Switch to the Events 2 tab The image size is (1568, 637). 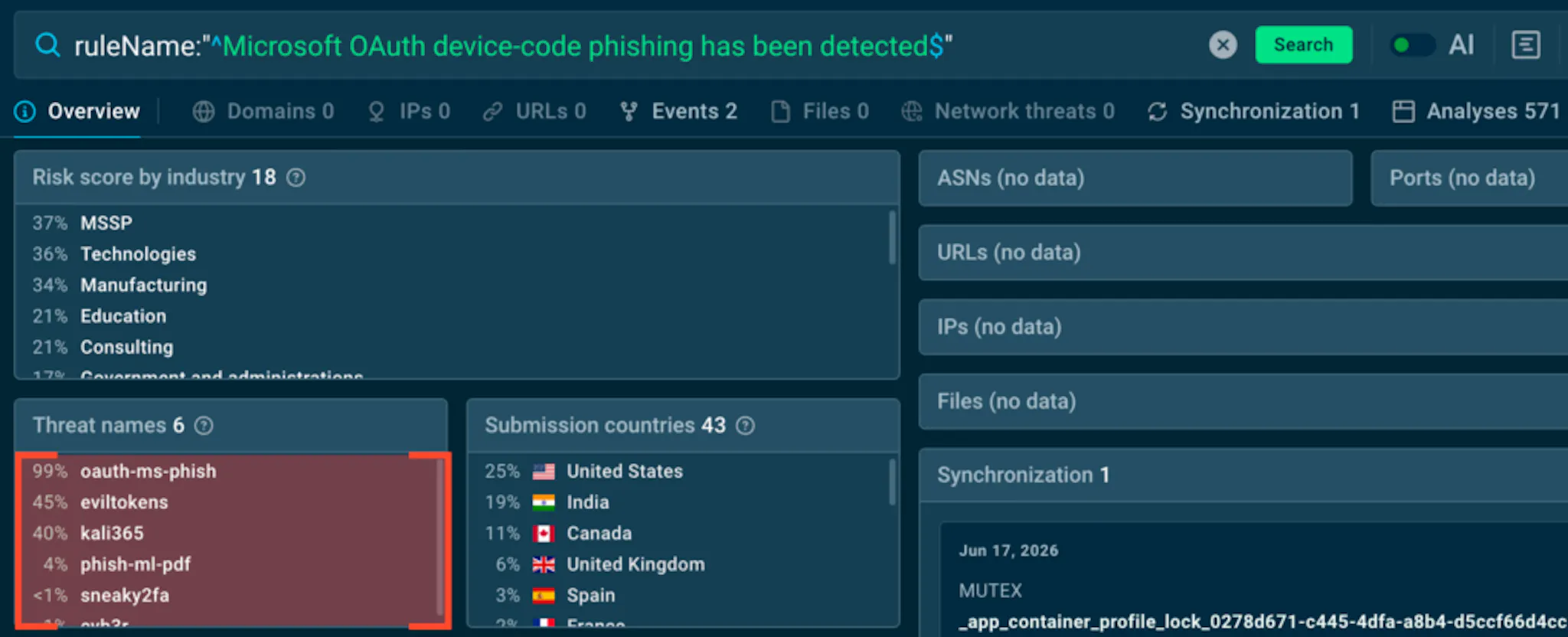coord(678,111)
